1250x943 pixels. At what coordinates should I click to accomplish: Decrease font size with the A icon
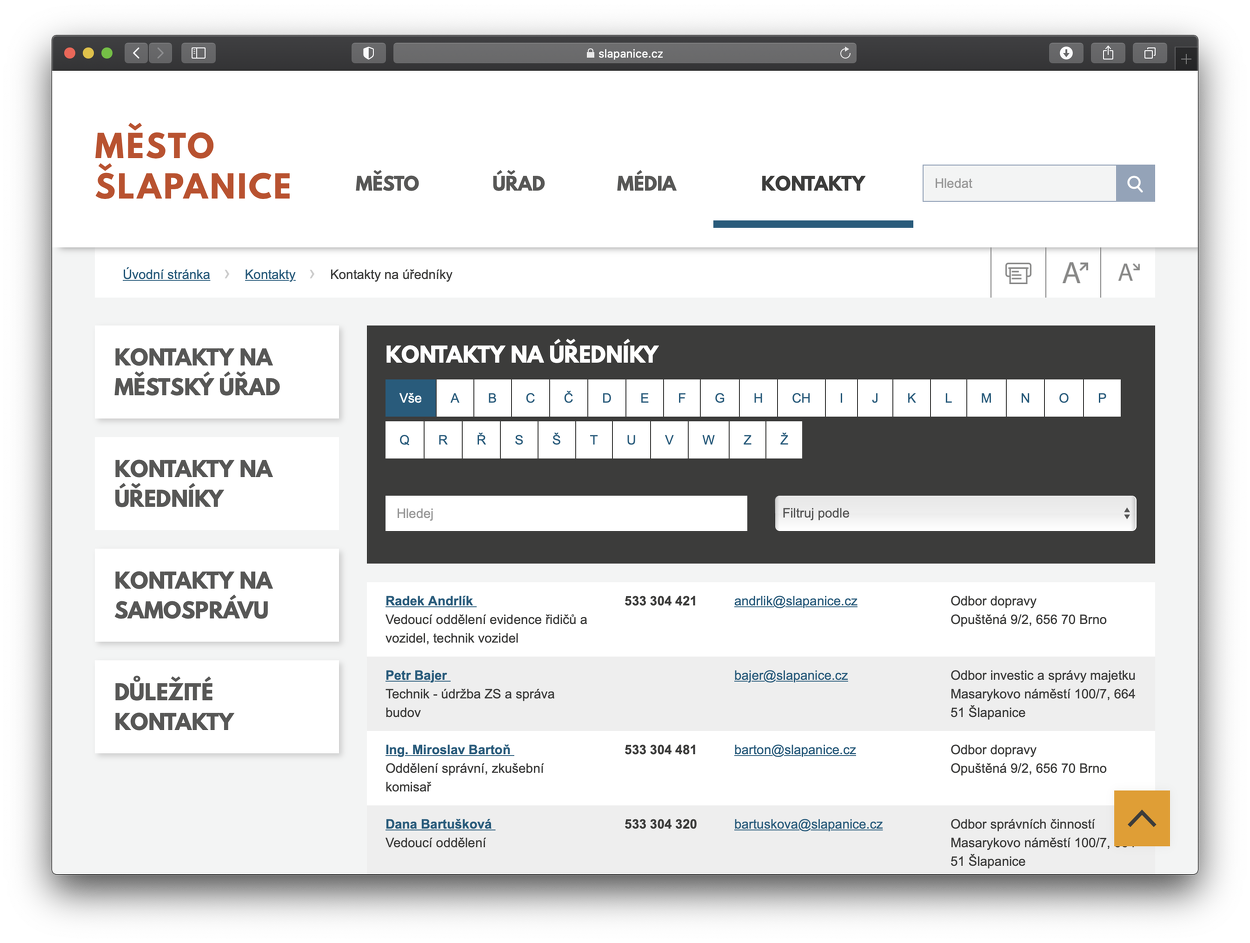click(1128, 273)
